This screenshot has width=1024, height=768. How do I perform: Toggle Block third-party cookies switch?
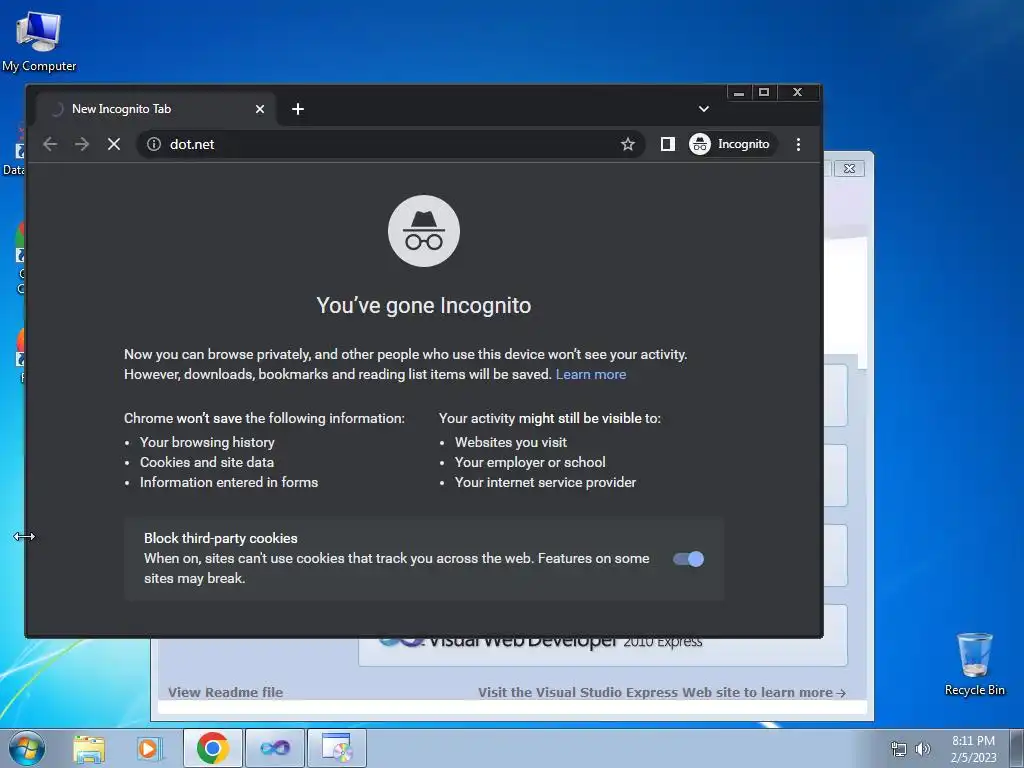688,559
